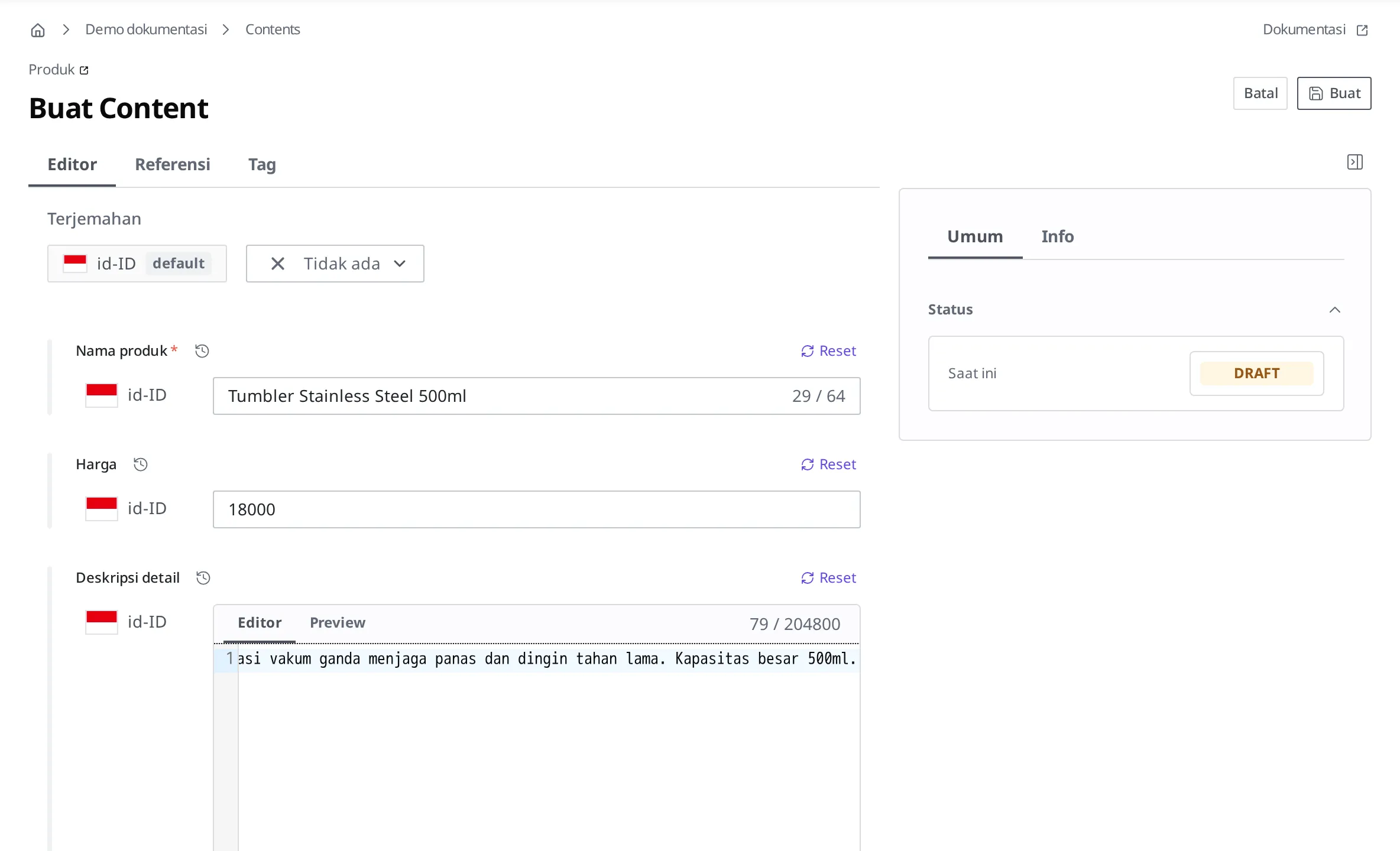Viewport: 1400px width, 851px height.
Task: Select description Editor sub-tab
Action: click(260, 623)
